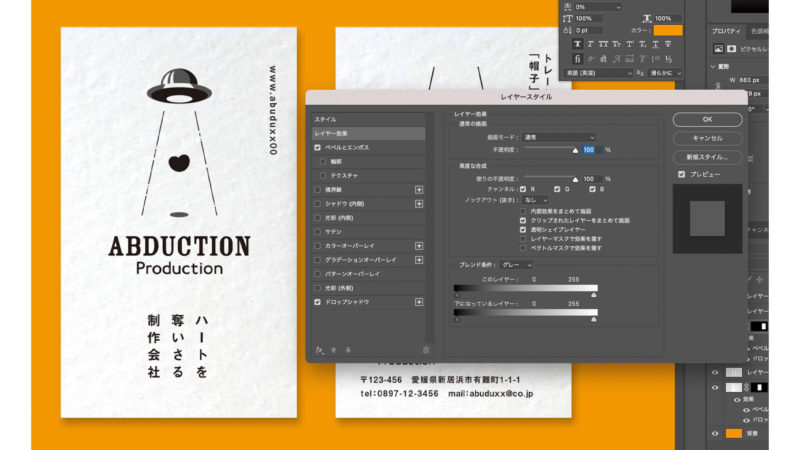Click the move effect down arrow

[x=348, y=350]
